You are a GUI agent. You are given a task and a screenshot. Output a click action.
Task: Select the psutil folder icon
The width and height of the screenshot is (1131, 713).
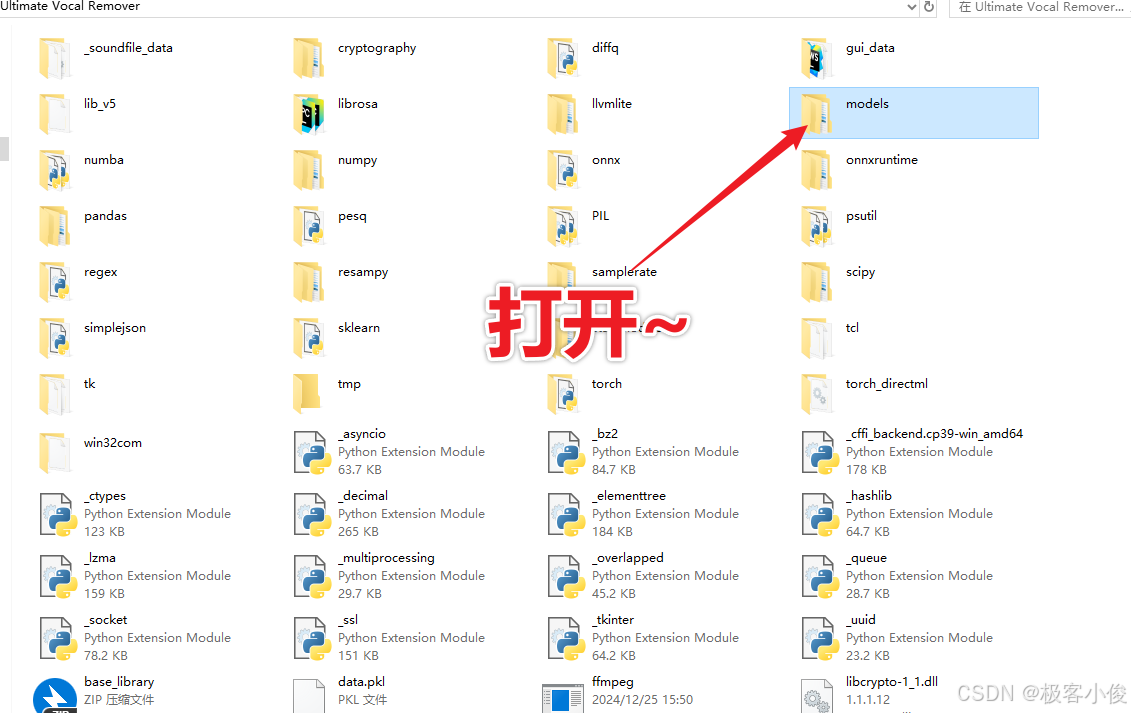817,225
